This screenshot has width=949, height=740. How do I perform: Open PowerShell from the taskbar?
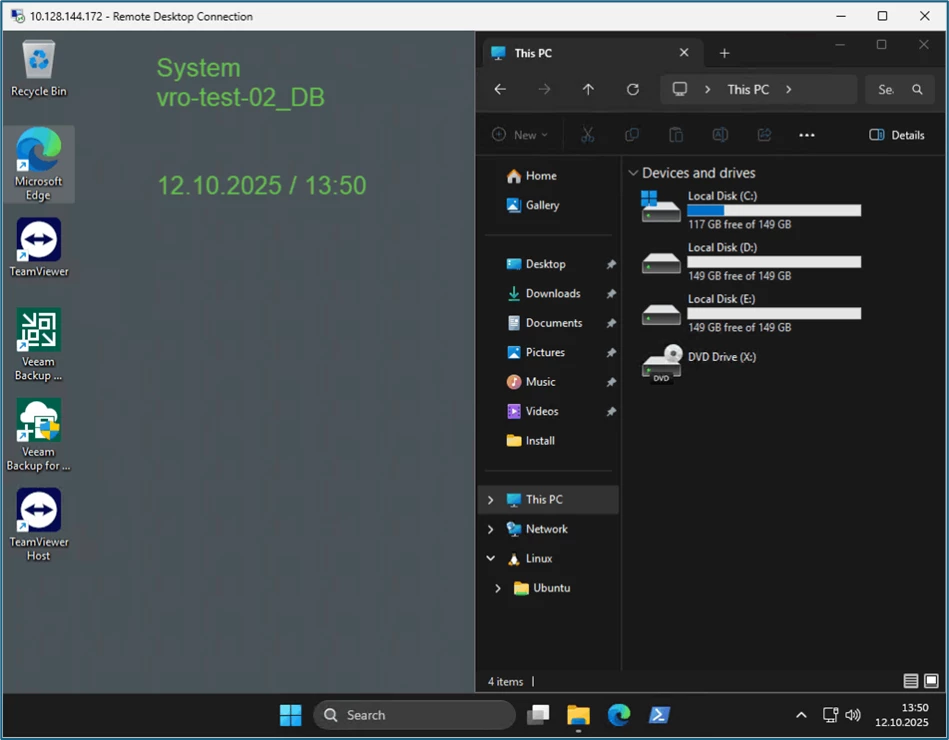pos(659,714)
